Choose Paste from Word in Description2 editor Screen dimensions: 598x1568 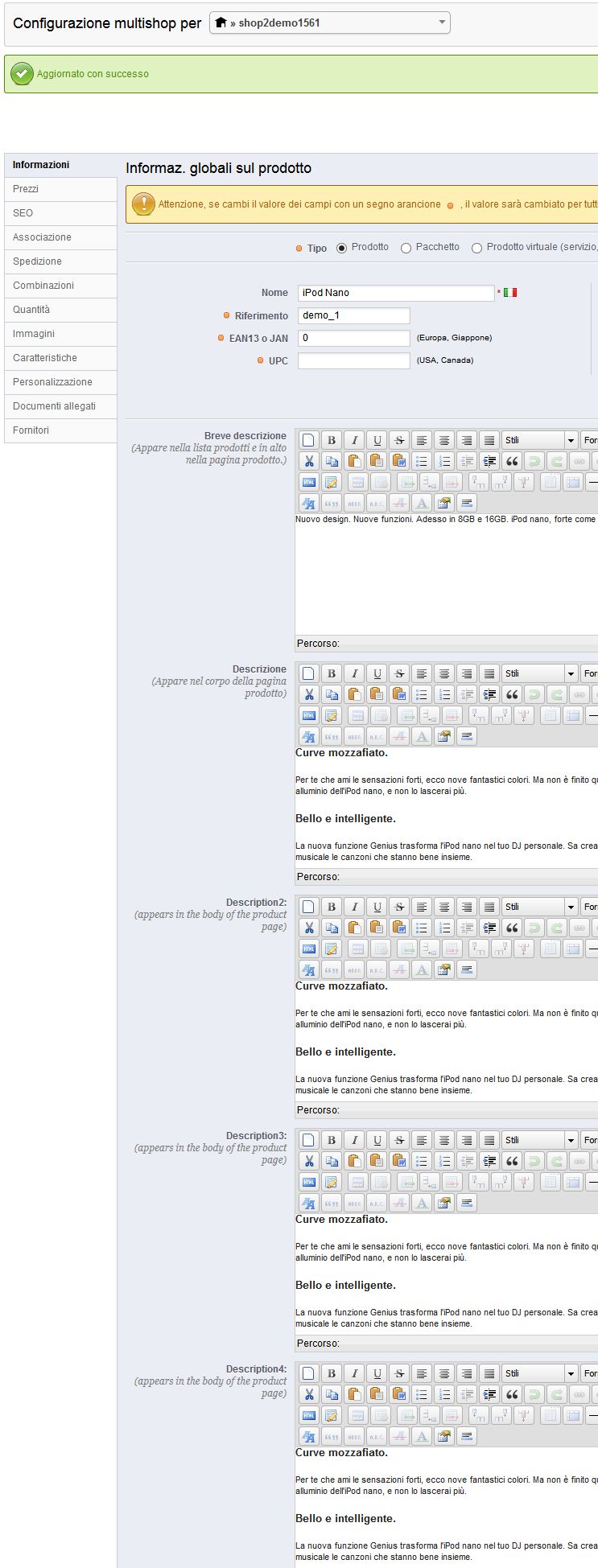[x=398, y=928]
